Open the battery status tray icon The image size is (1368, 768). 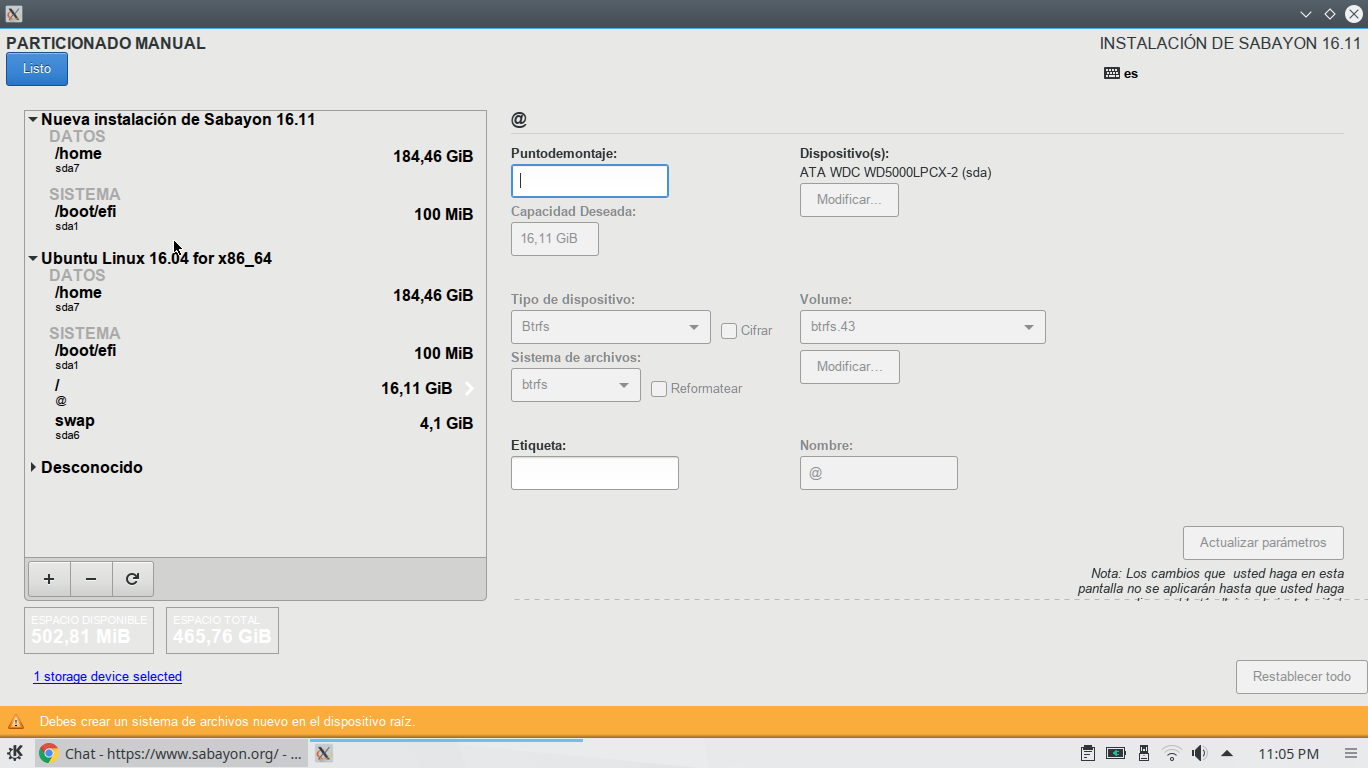pyautogui.click(x=1116, y=753)
